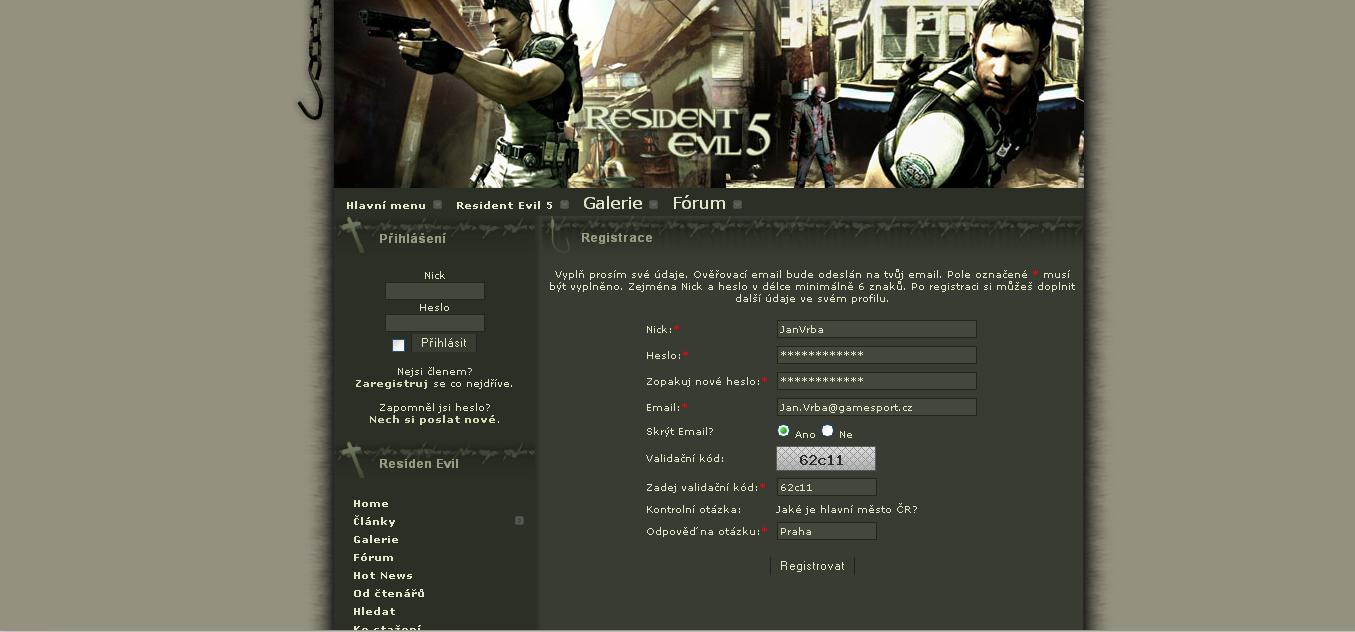Screen dimensions: 1355x632
Task: Open the Hlavní menu navigation item
Action: pyautogui.click(x=386, y=205)
